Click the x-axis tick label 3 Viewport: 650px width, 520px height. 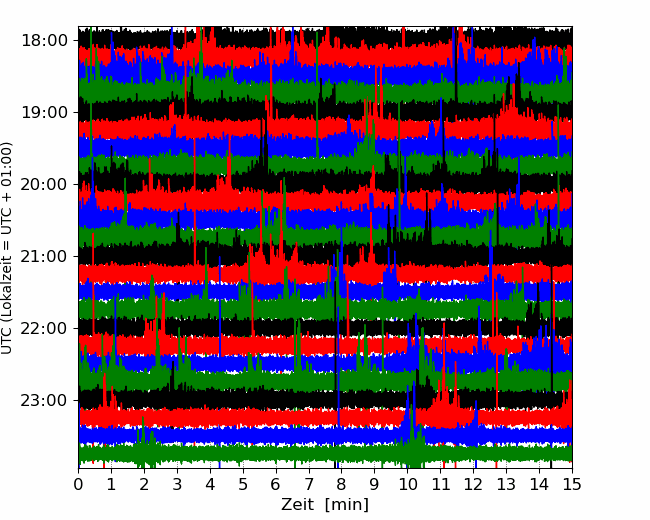click(x=177, y=484)
